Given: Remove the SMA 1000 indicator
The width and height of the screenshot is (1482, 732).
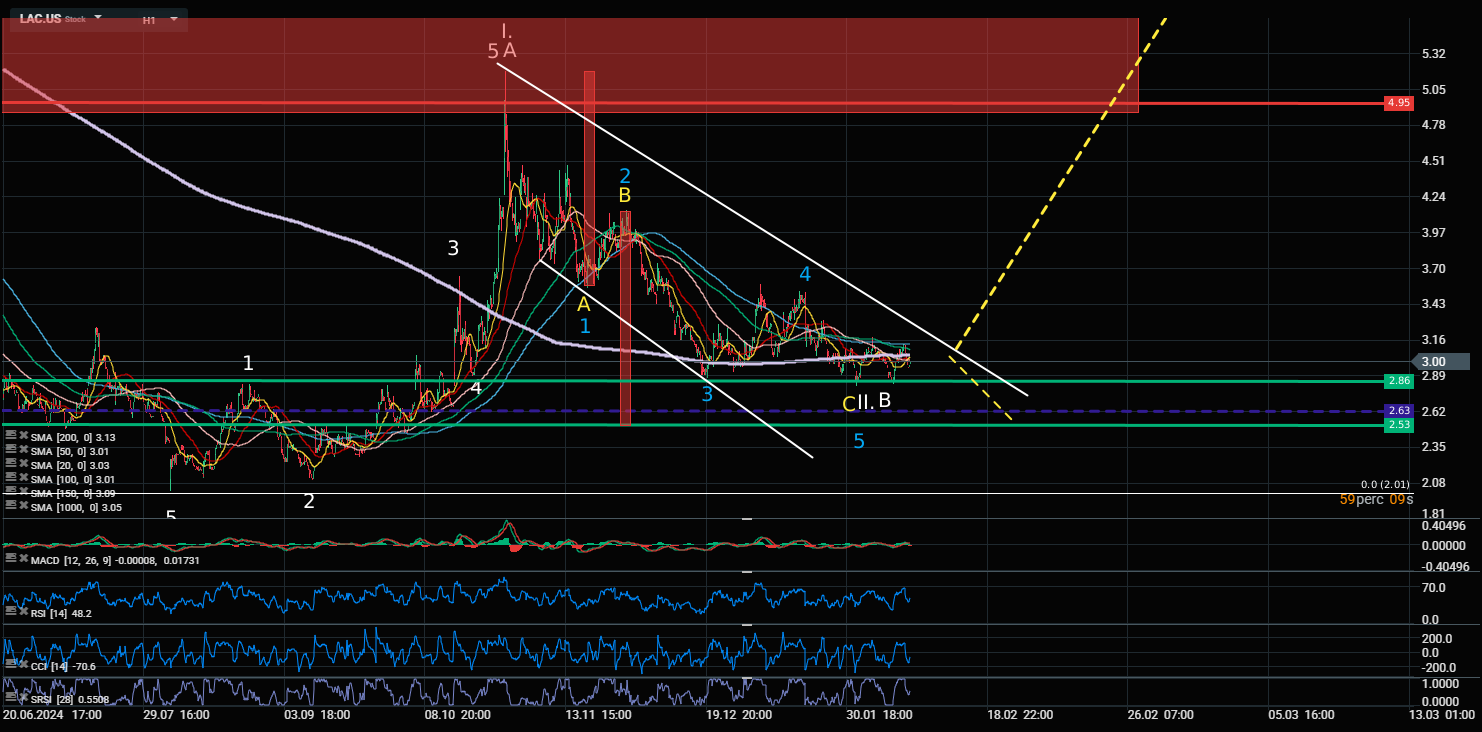Looking at the screenshot, I should [x=21, y=507].
